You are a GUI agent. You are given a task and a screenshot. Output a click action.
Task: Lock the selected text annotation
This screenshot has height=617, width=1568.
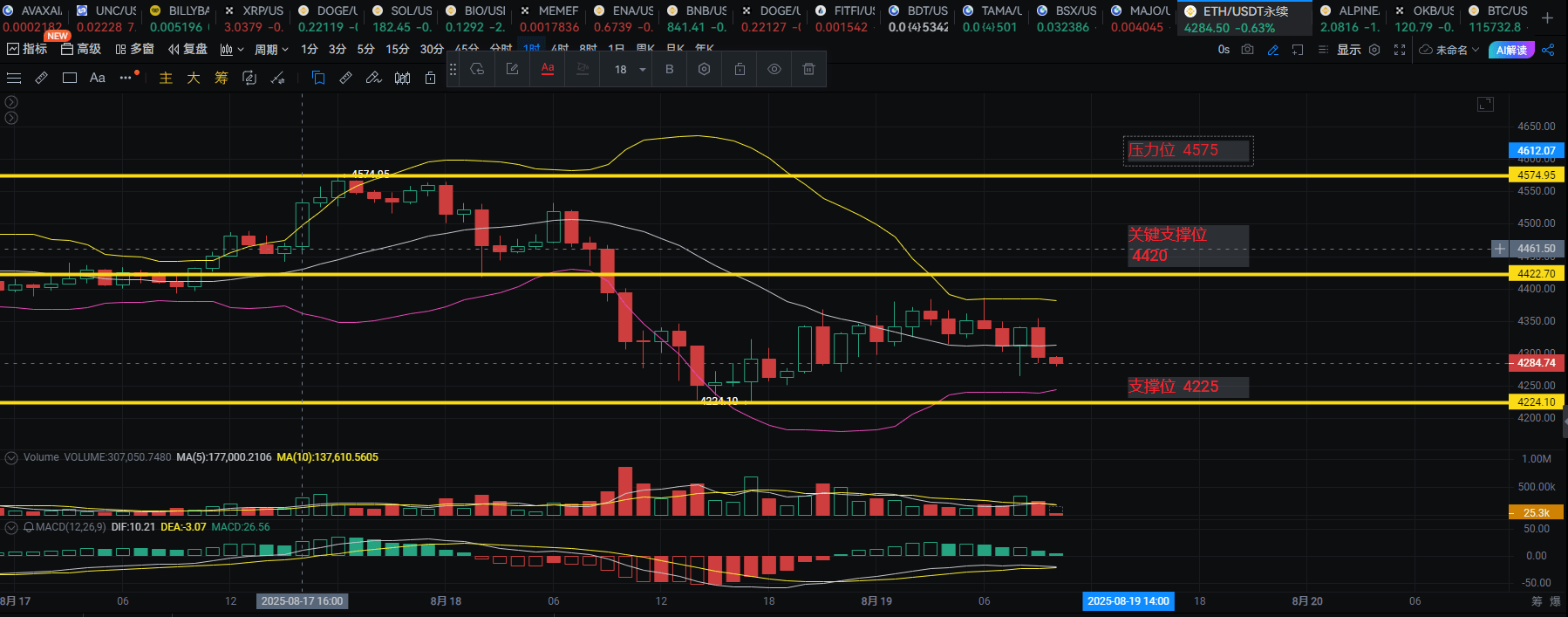click(740, 69)
